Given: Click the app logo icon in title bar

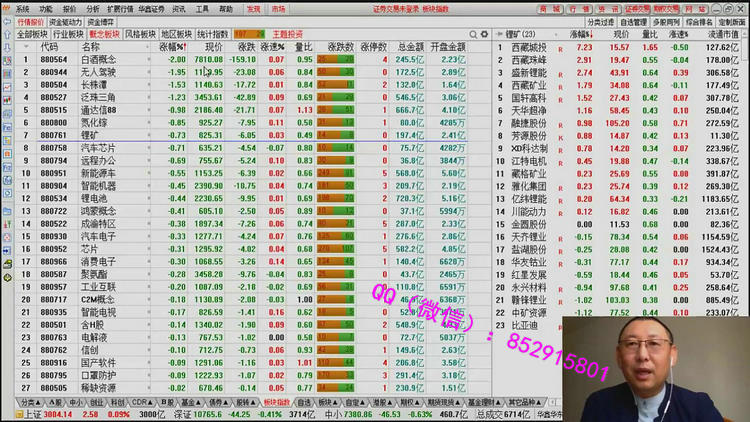Looking at the screenshot, I should point(6,8).
